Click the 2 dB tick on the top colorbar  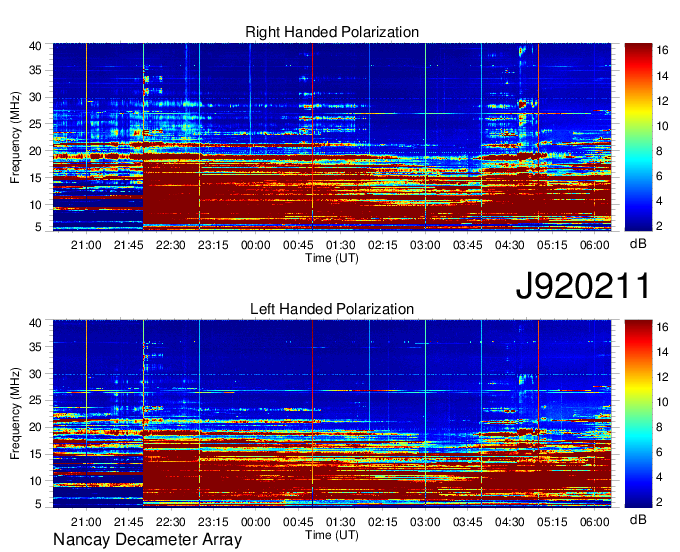click(659, 225)
